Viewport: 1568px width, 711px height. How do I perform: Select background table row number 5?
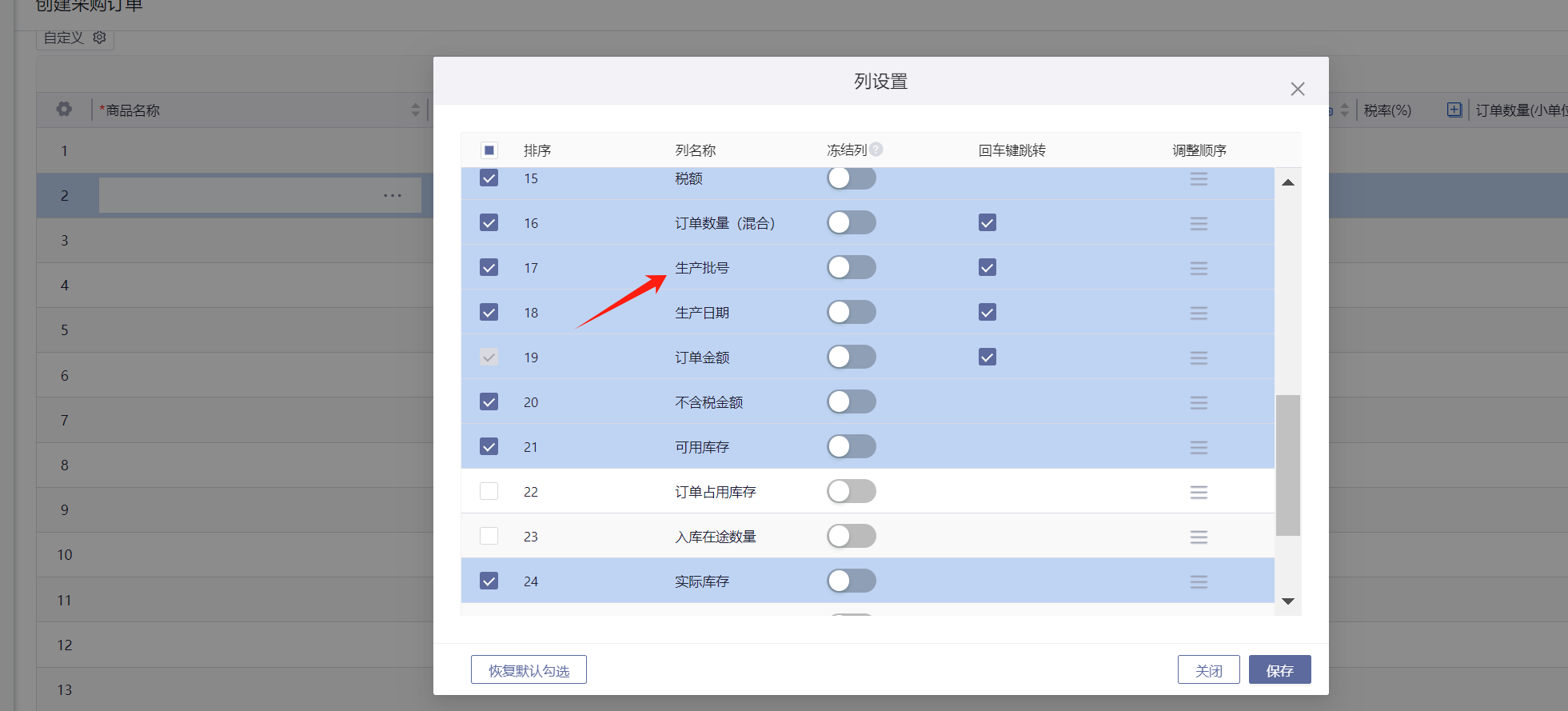click(x=65, y=330)
